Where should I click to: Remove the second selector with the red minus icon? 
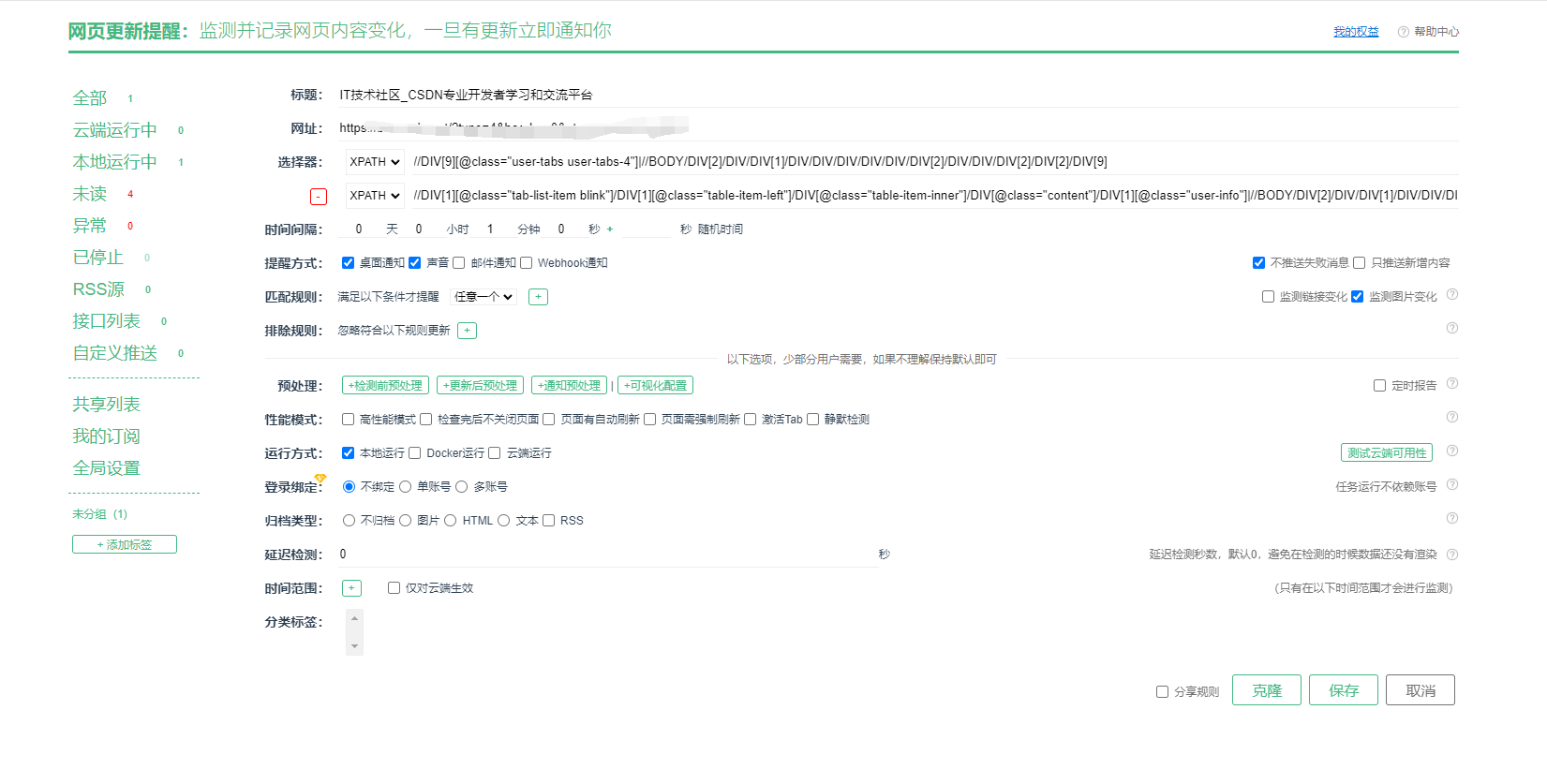pos(319,197)
